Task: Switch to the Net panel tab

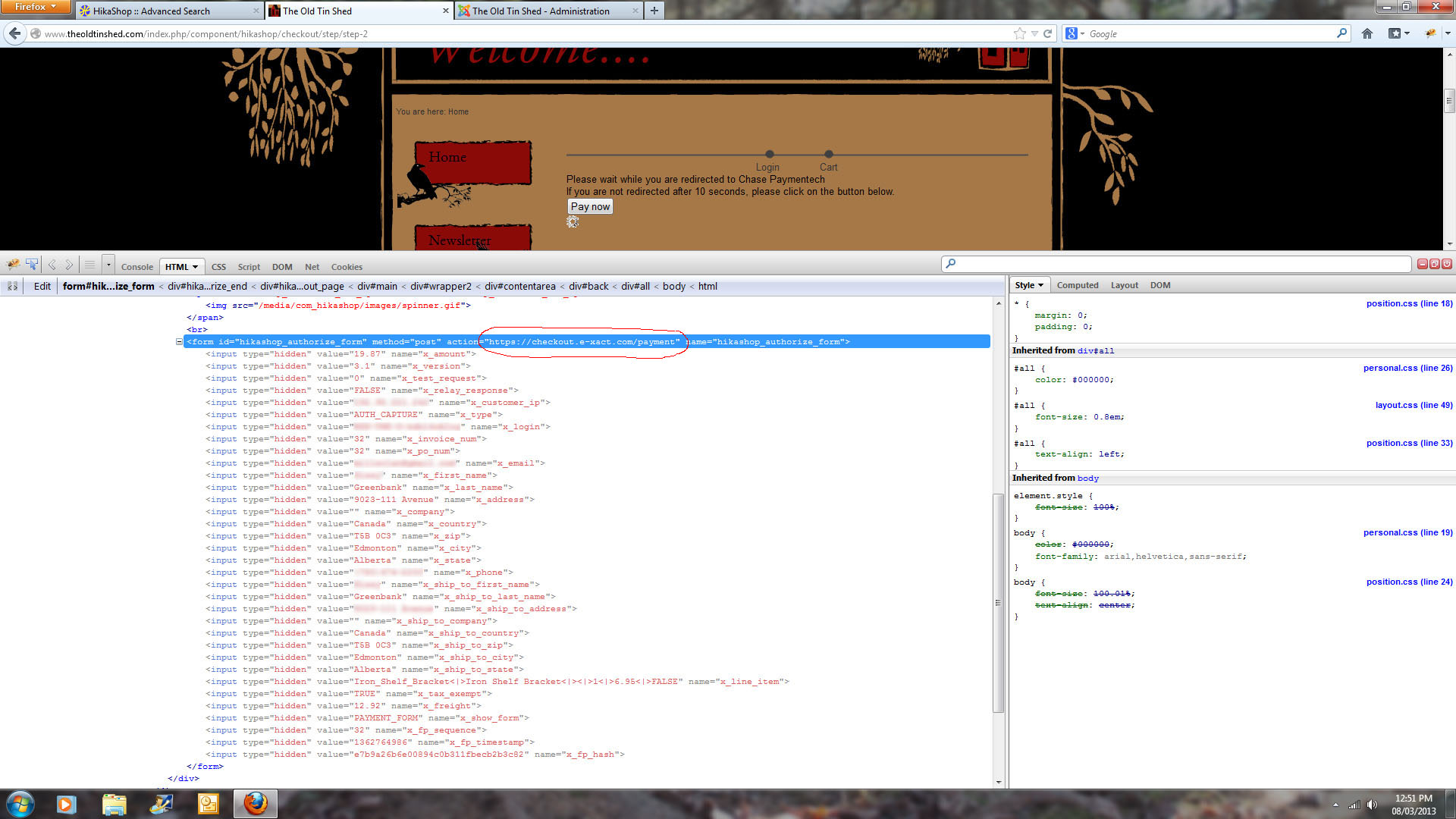Action: pos(312,267)
